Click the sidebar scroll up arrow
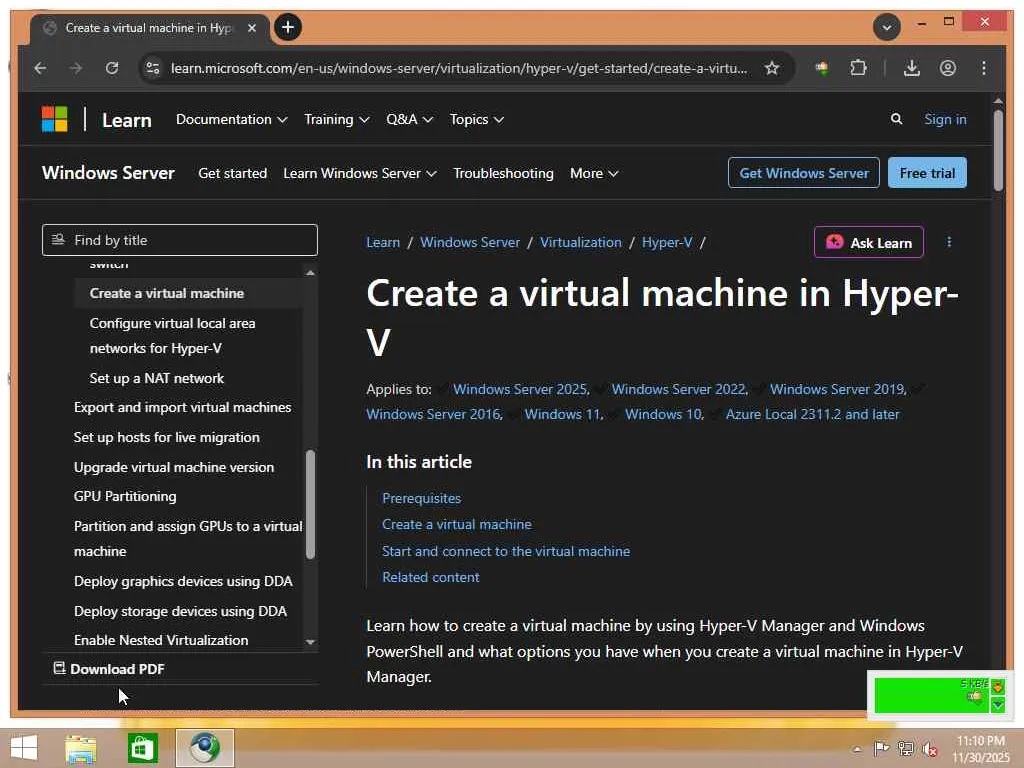 pyautogui.click(x=310, y=272)
